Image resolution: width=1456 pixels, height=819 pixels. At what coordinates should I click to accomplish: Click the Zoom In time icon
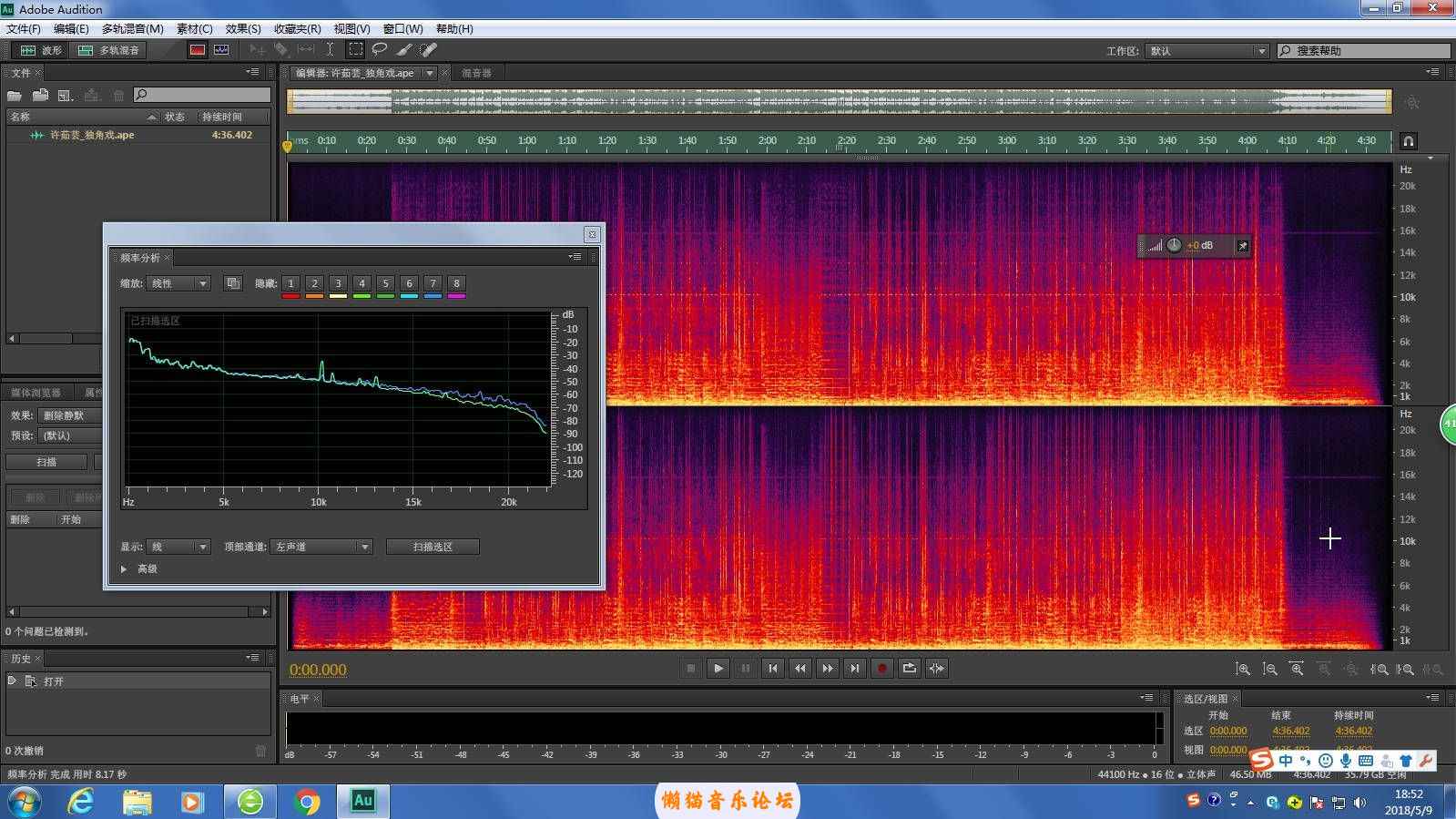click(1297, 670)
